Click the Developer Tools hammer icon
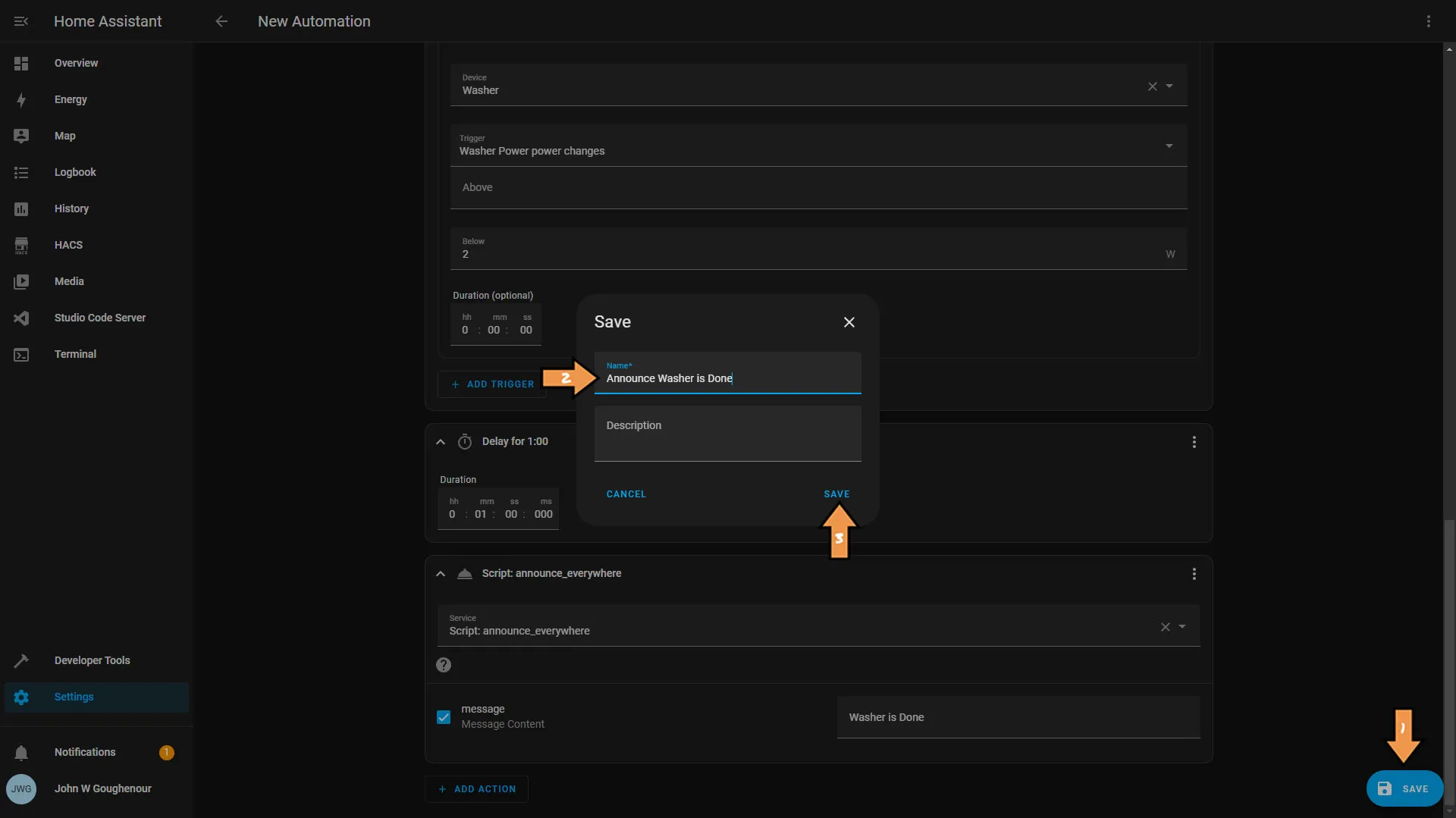The image size is (1456, 818). (x=21, y=660)
